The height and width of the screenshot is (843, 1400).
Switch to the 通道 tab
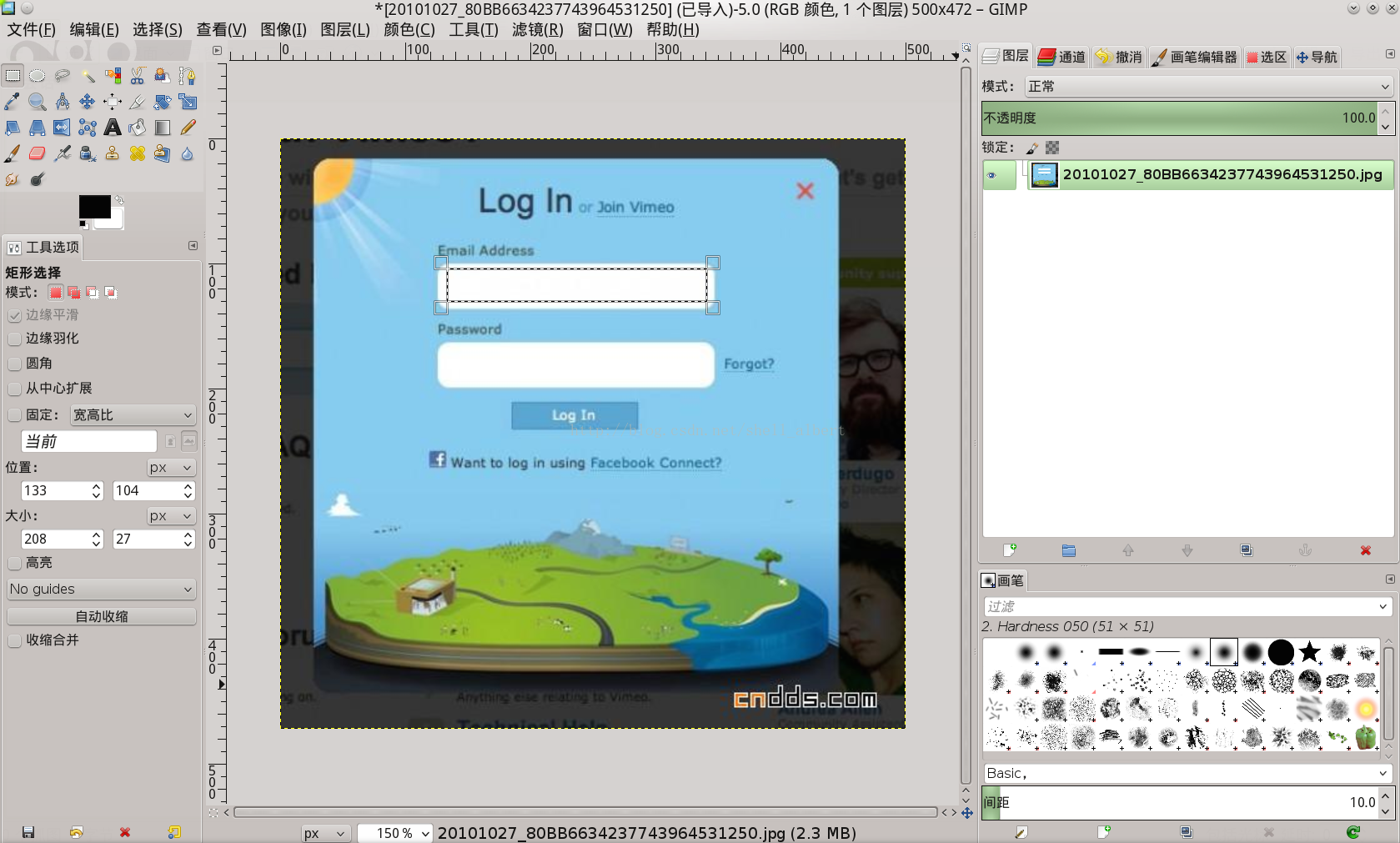click(1061, 57)
